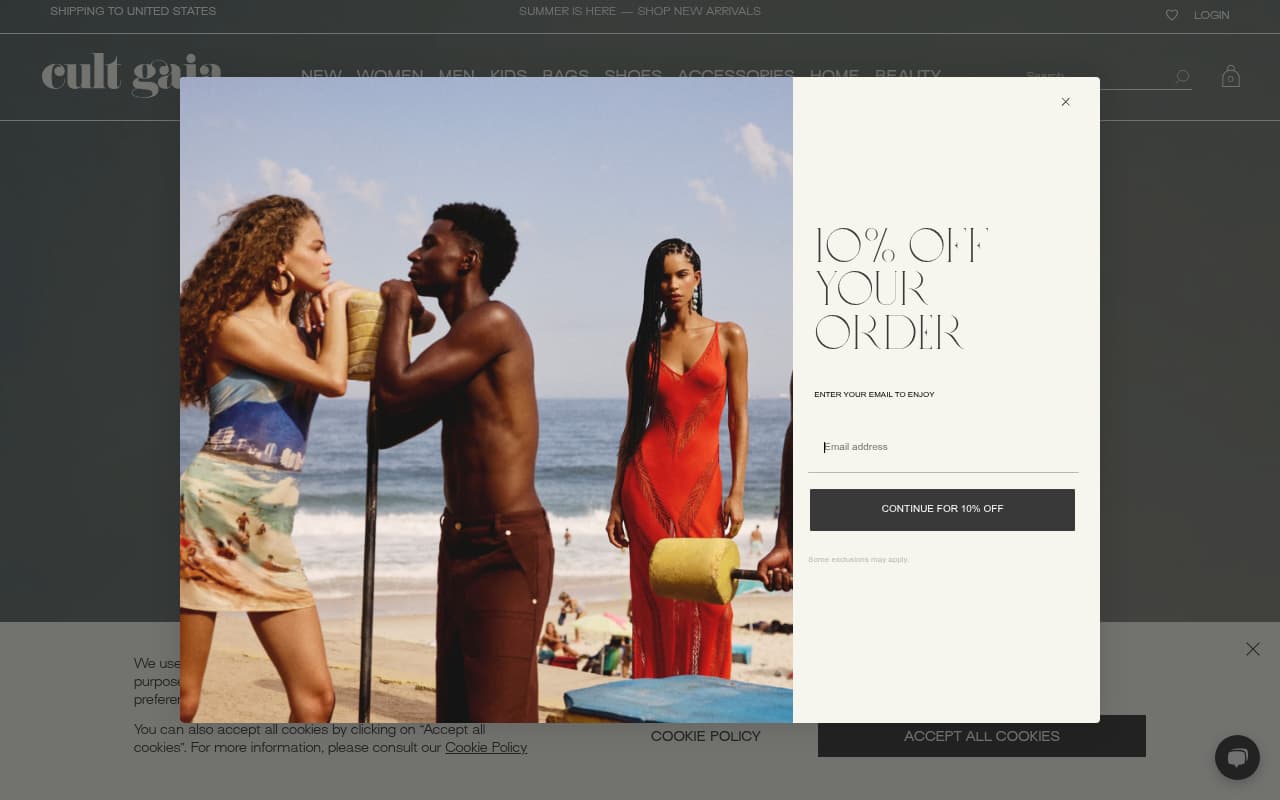This screenshot has height=800, width=1280.
Task: Open the shopping bag icon
Action: click(x=1231, y=76)
